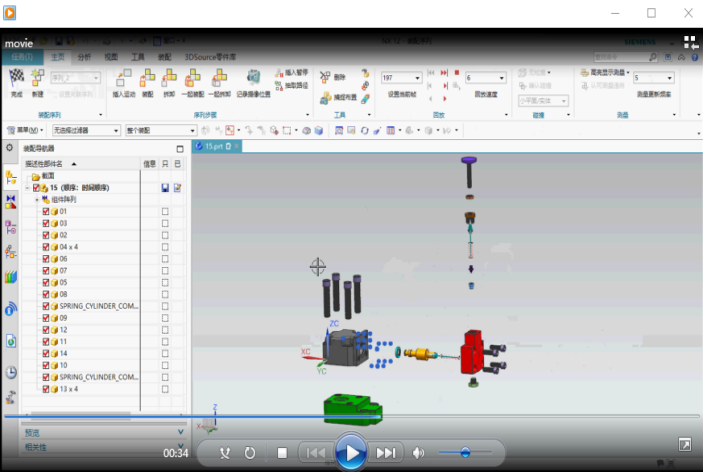
Task: Click the 一起装配 Assemble Together icon
Action: [x=193, y=78]
